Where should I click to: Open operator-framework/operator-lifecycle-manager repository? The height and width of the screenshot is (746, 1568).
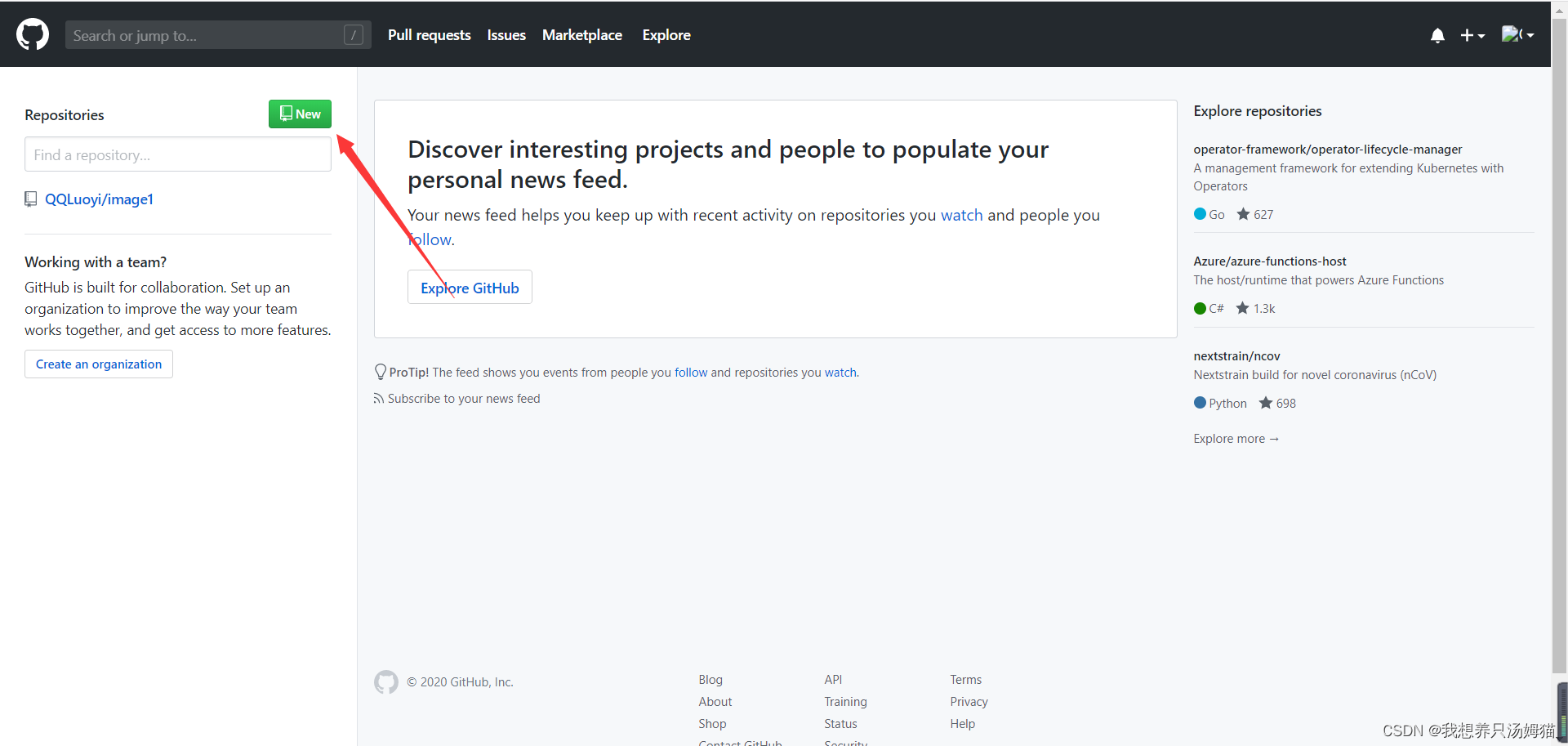(1327, 150)
